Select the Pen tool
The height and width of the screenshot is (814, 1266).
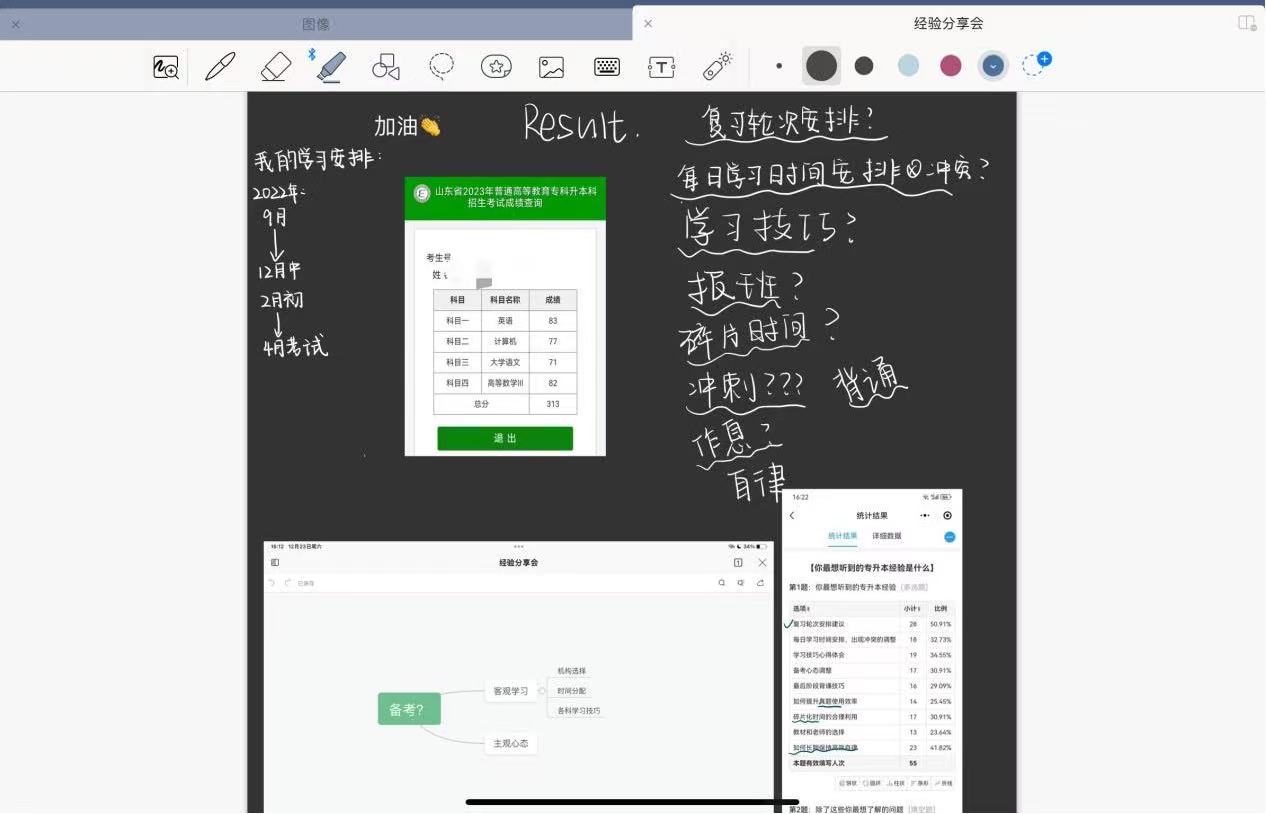pyautogui.click(x=220, y=67)
